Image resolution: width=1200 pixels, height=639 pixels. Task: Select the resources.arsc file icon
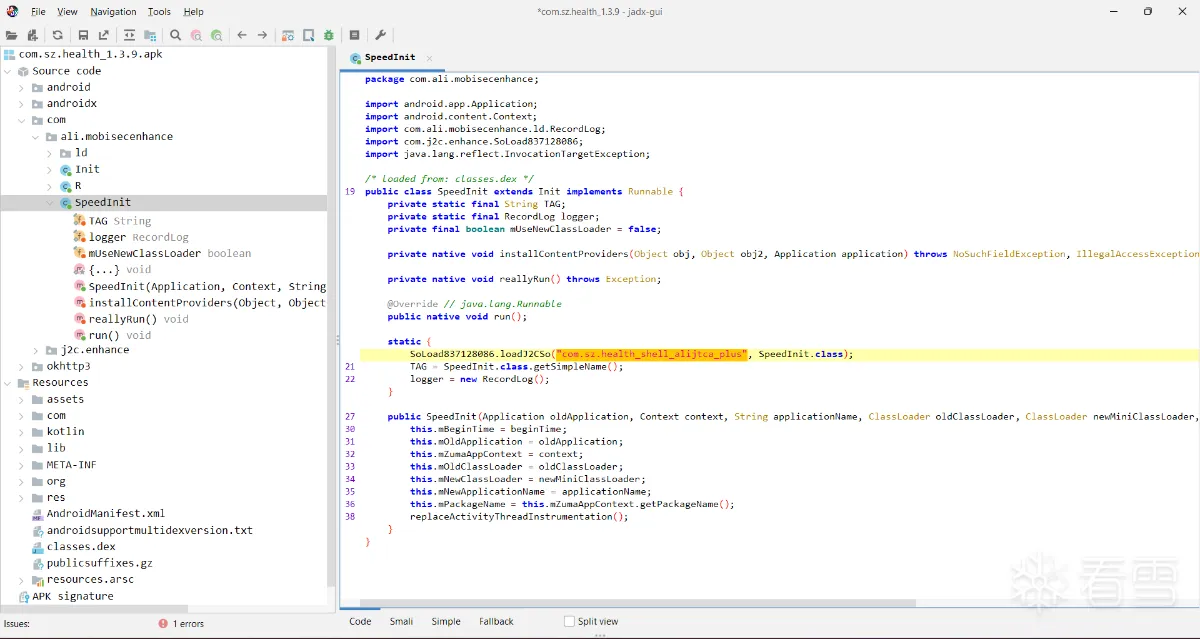pyautogui.click(x=37, y=579)
